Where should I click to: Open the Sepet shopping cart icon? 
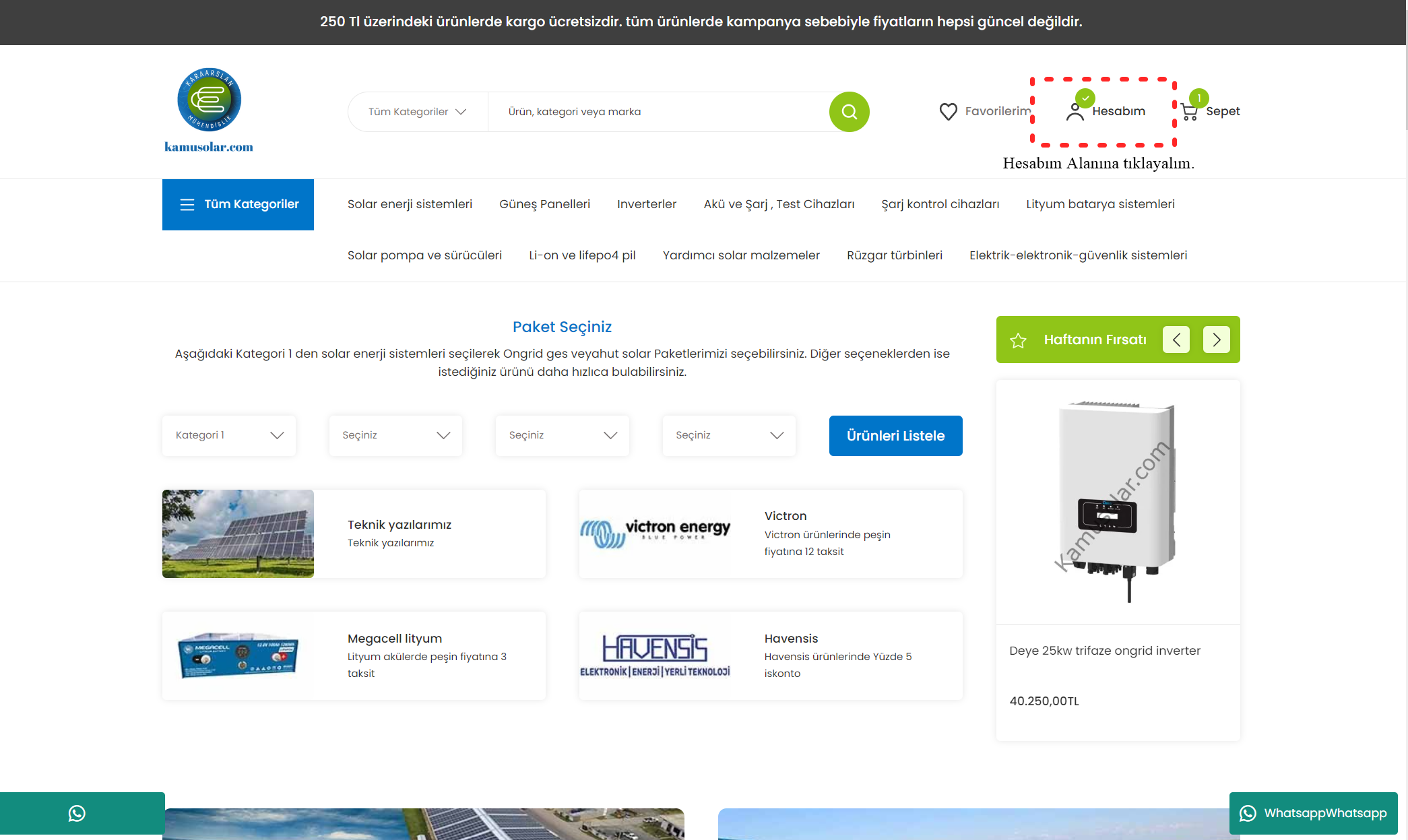(1189, 112)
